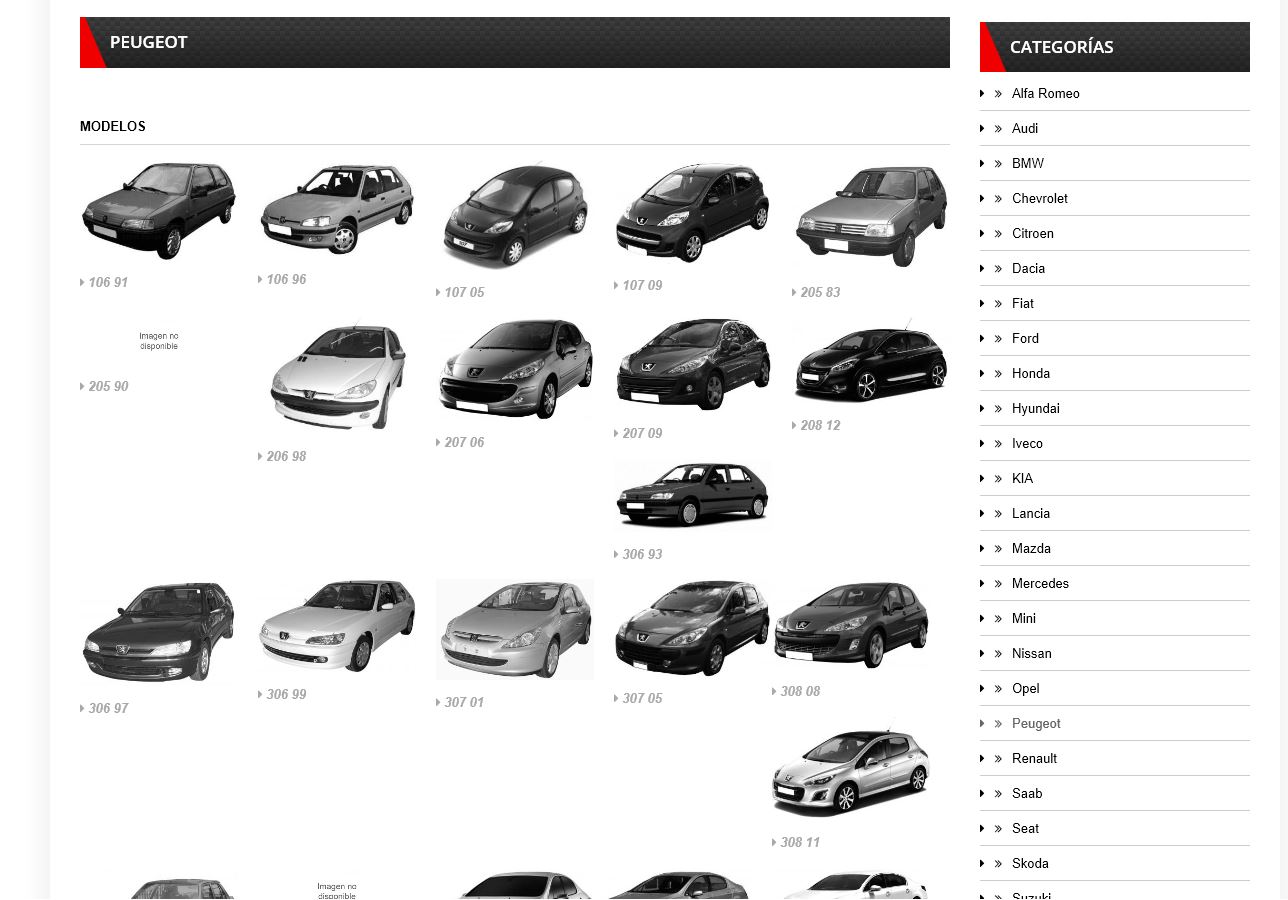The image size is (1288, 900).
Task: Click the '106 91' model link
Action: coord(108,283)
